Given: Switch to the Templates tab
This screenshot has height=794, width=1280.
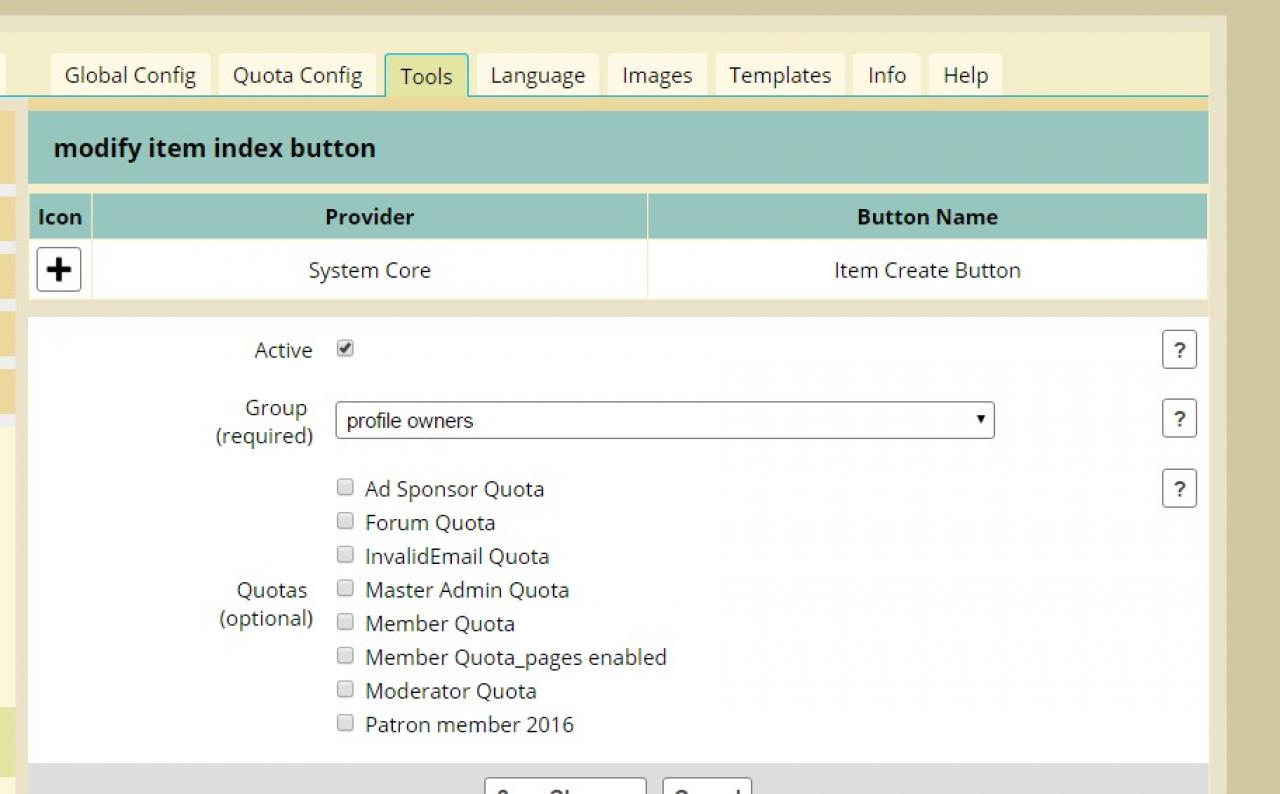Looking at the screenshot, I should (779, 76).
